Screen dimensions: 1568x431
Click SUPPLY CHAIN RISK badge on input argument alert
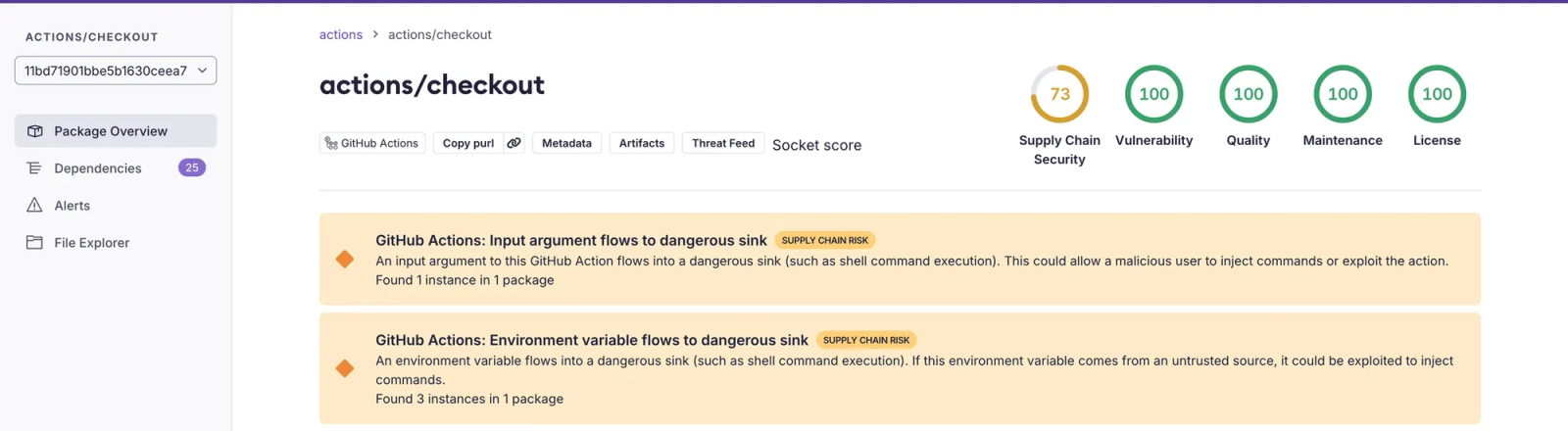[x=825, y=240]
